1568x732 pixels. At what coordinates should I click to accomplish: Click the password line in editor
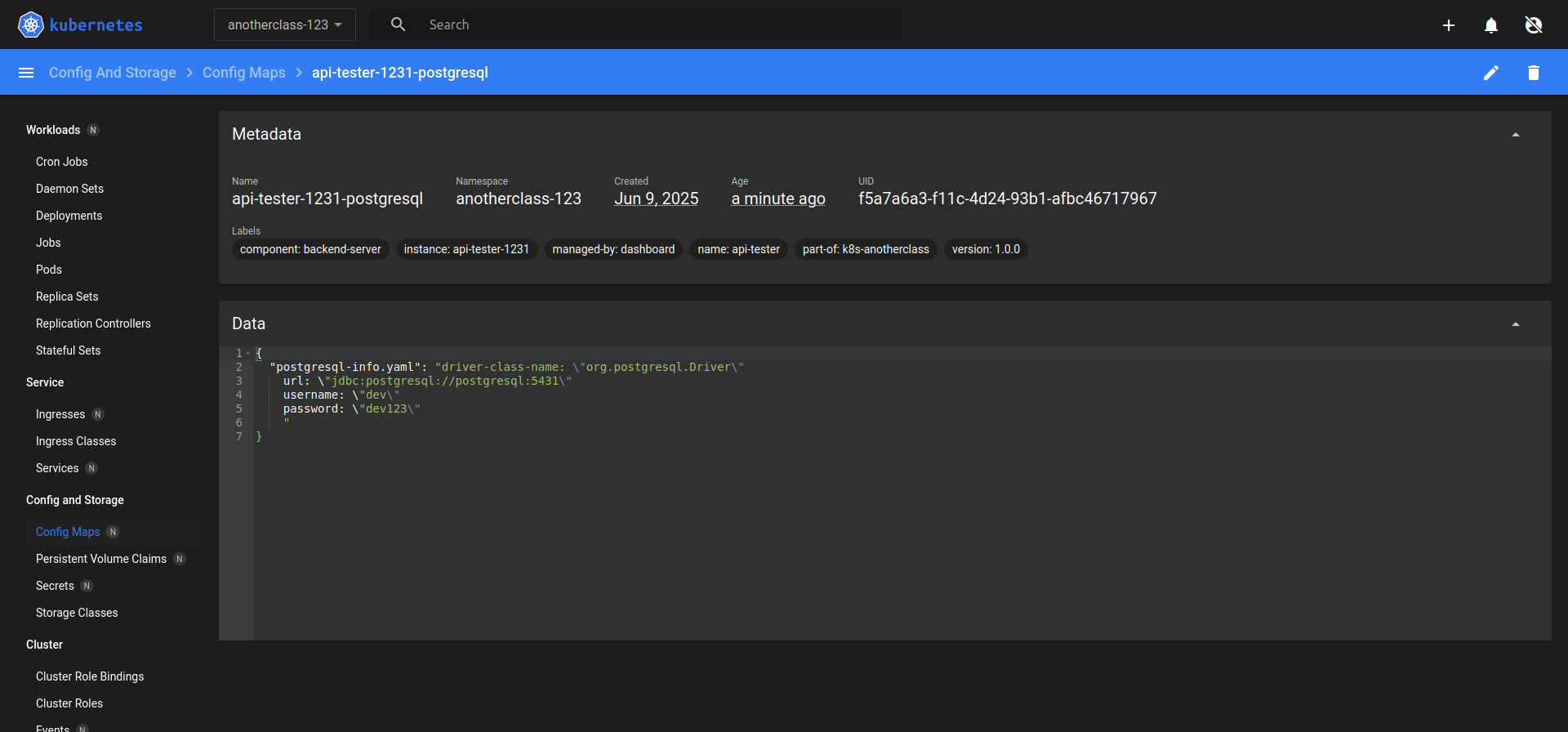pos(352,408)
